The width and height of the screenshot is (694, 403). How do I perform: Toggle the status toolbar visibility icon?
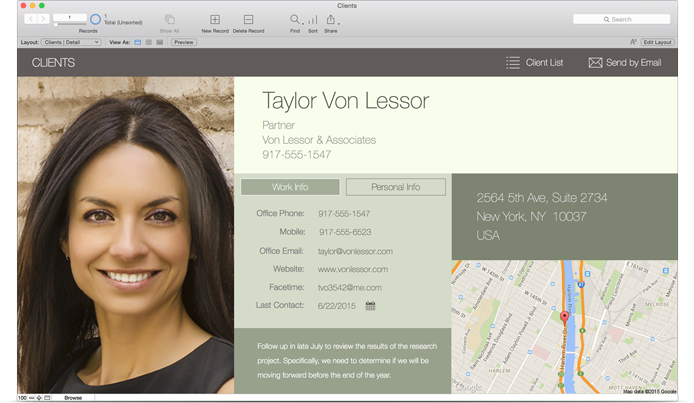(x=47, y=398)
